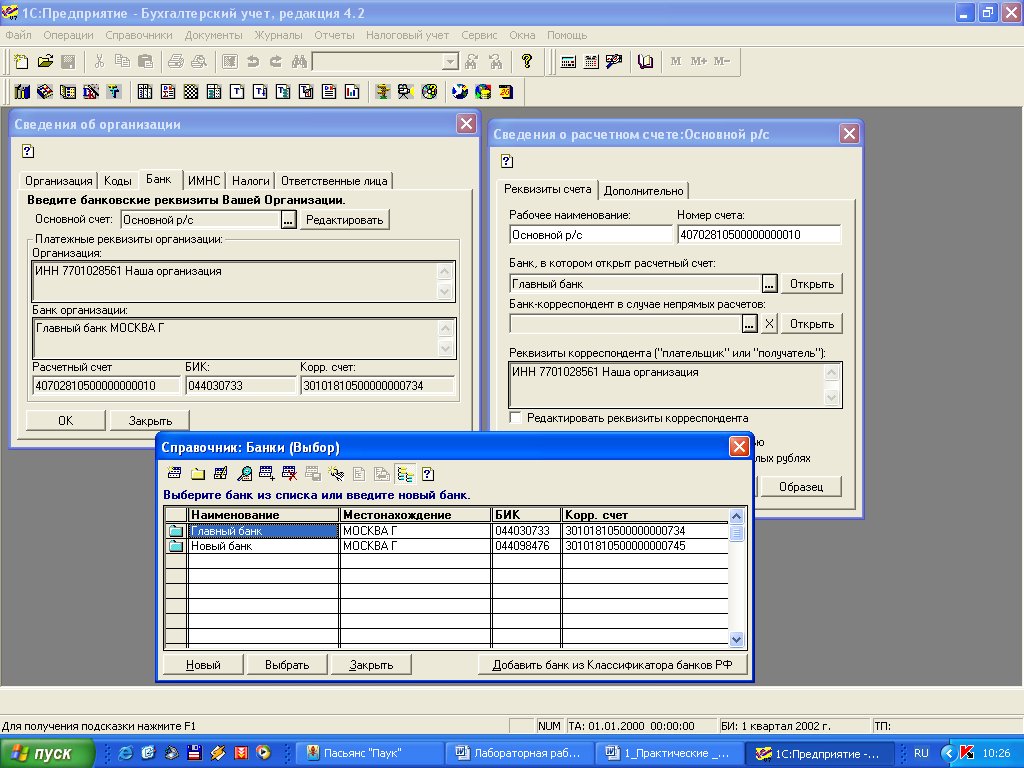This screenshot has height=768, width=1024.
Task: Switch to Пасьянс "Паук" in taskbar
Action: pyautogui.click(x=370, y=753)
